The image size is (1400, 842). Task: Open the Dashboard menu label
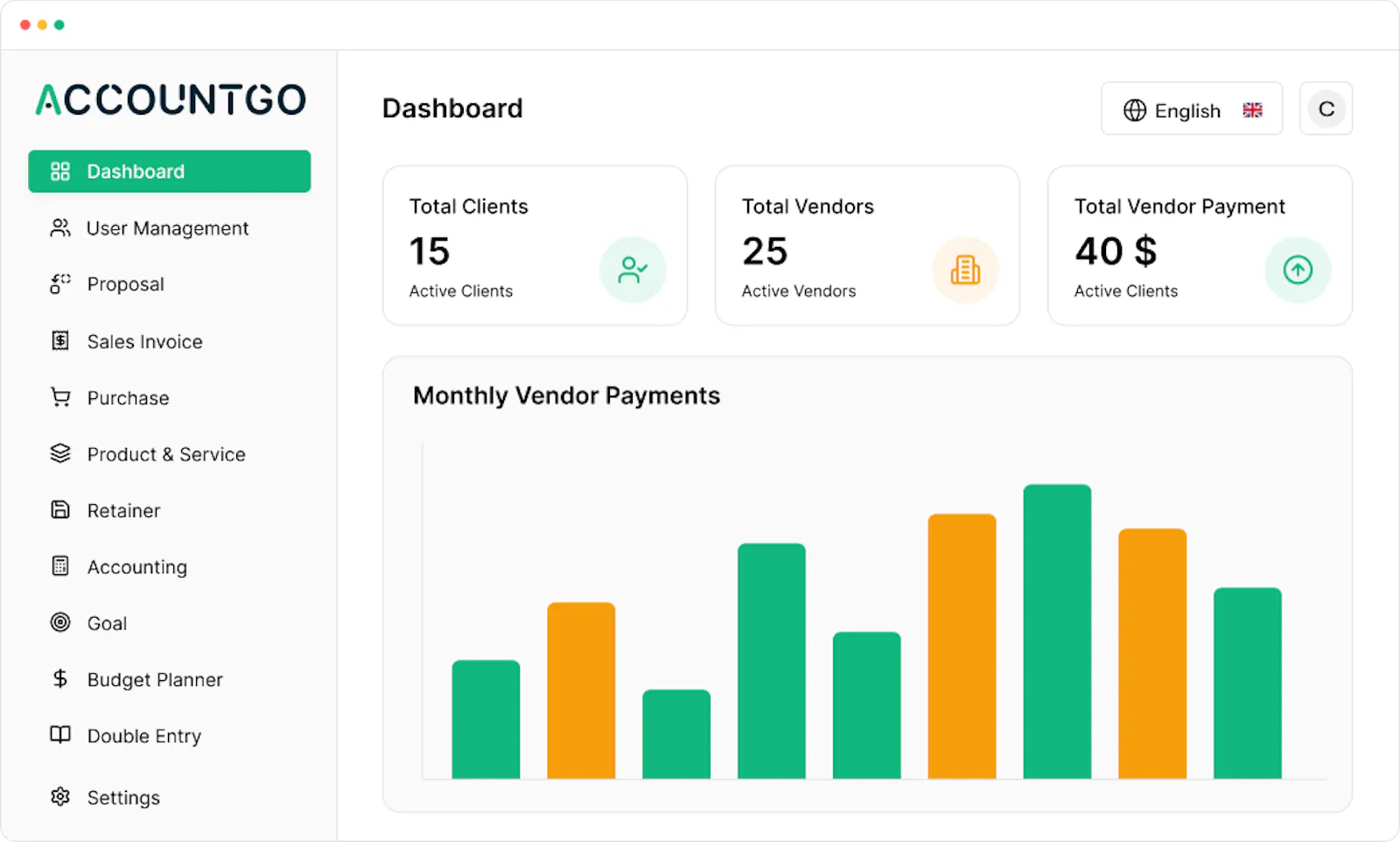click(x=136, y=172)
